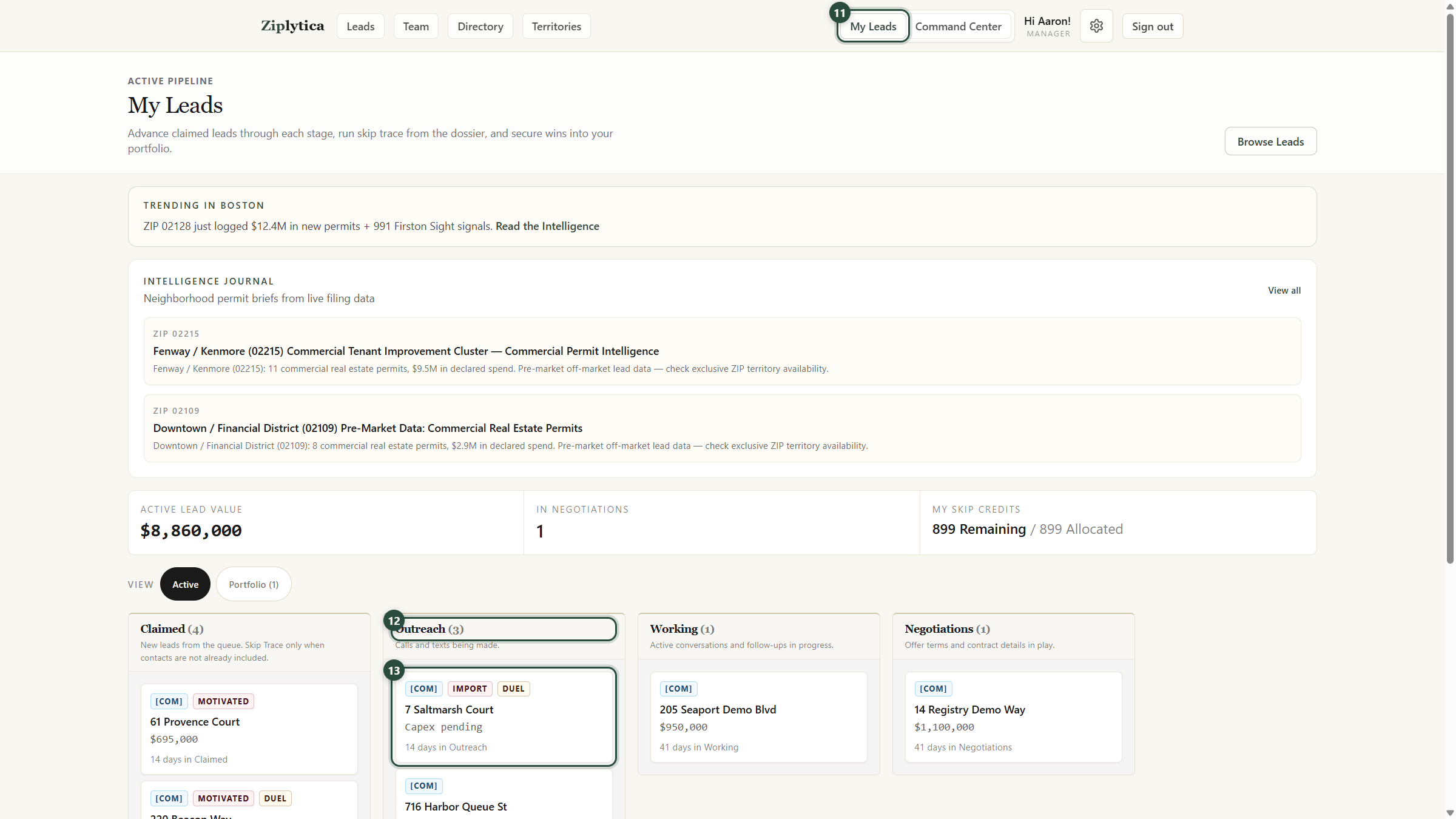Screen dimensions: 1456x819
Task: Open the settings gear icon
Action: [1096, 26]
